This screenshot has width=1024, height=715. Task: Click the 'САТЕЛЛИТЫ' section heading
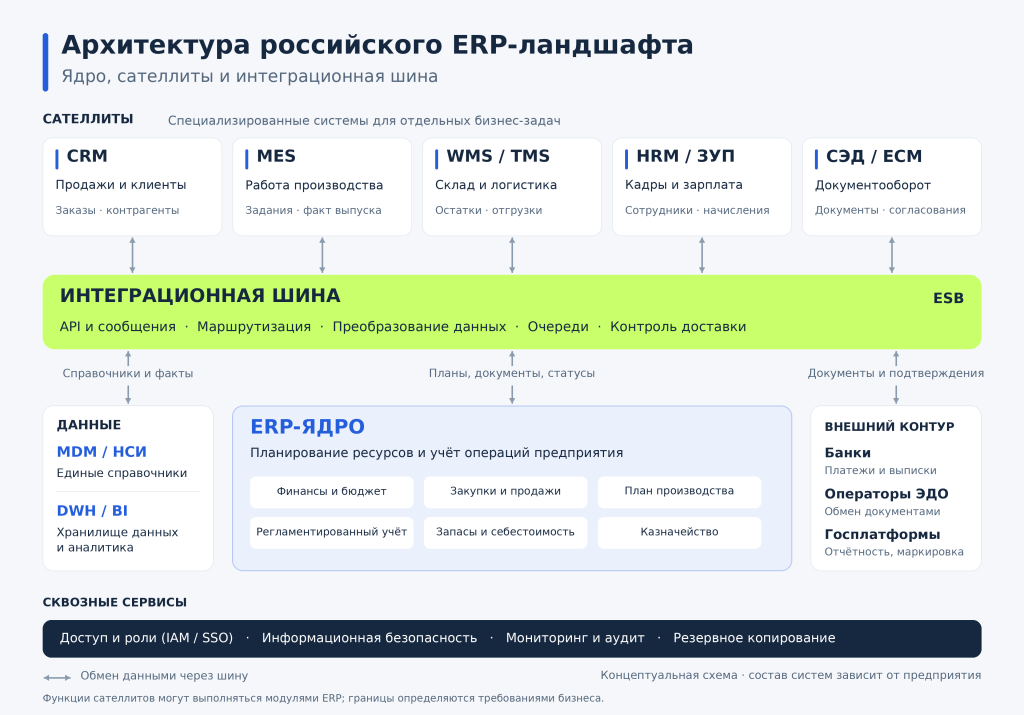(88, 119)
